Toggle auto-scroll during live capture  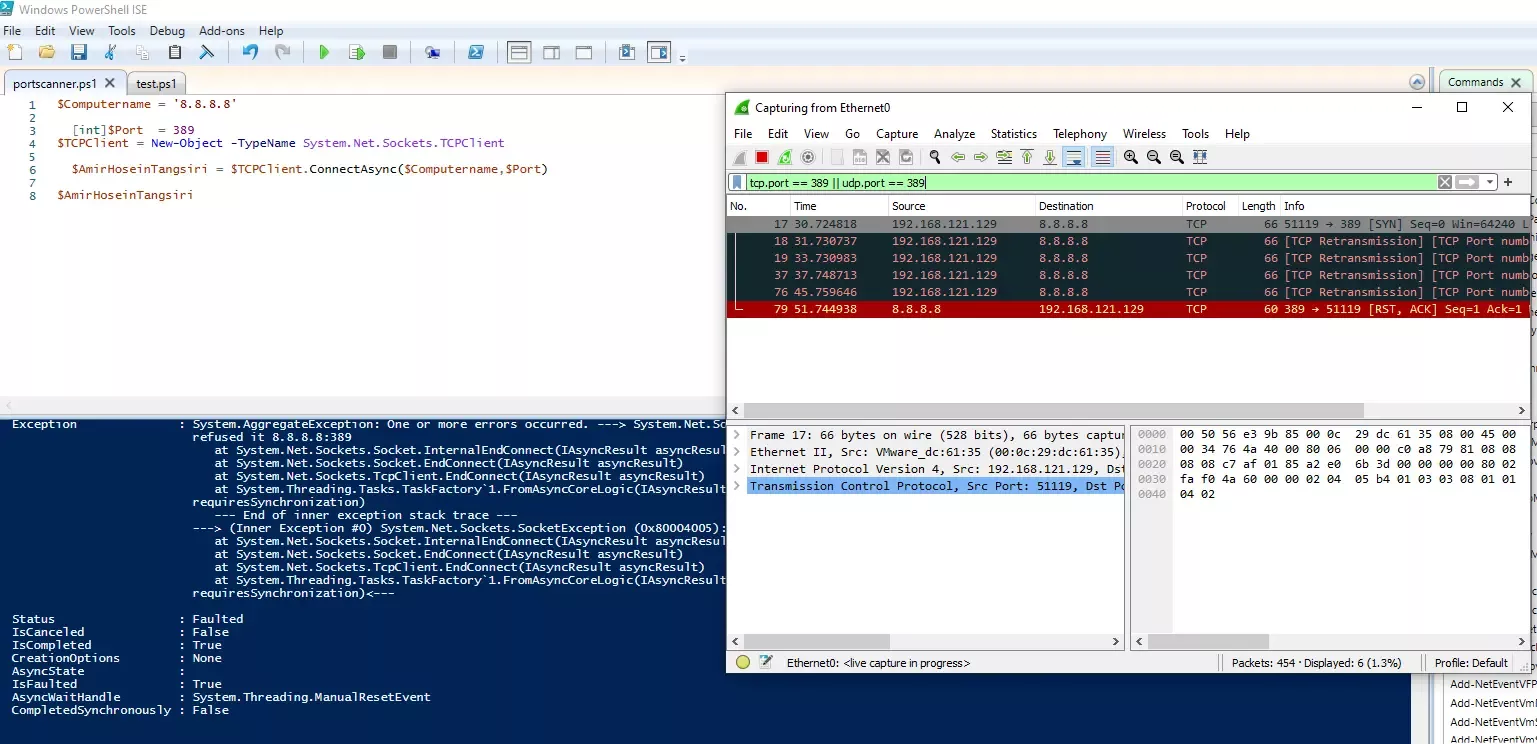click(1074, 157)
